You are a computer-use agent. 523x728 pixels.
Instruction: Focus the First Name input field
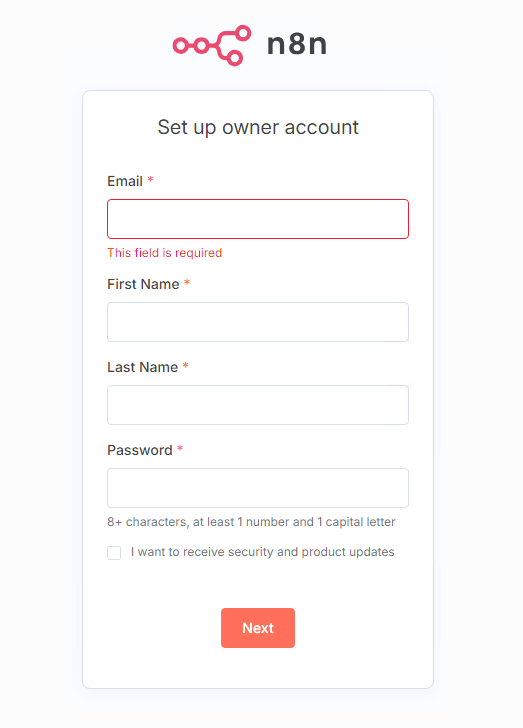pos(258,322)
